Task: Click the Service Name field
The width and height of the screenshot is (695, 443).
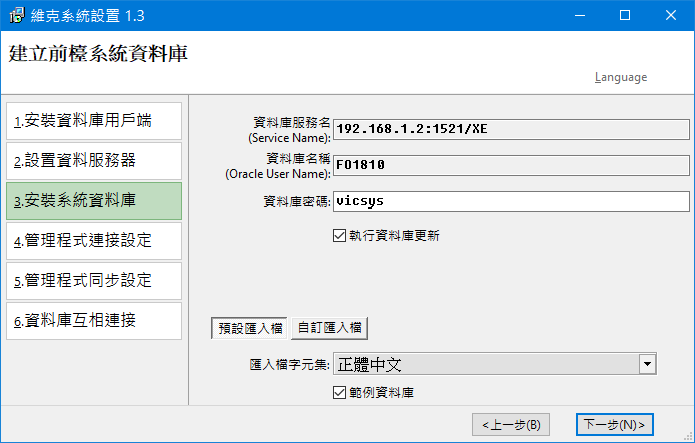Action: pyautogui.click(x=510, y=129)
